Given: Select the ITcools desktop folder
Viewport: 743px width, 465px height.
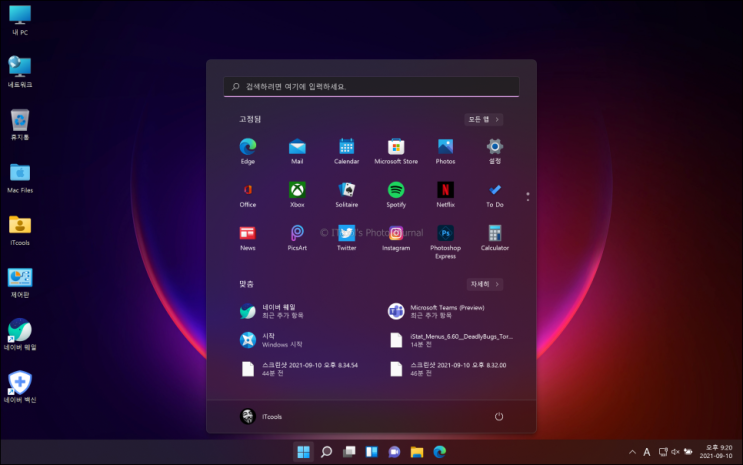Looking at the screenshot, I should click(20, 230).
